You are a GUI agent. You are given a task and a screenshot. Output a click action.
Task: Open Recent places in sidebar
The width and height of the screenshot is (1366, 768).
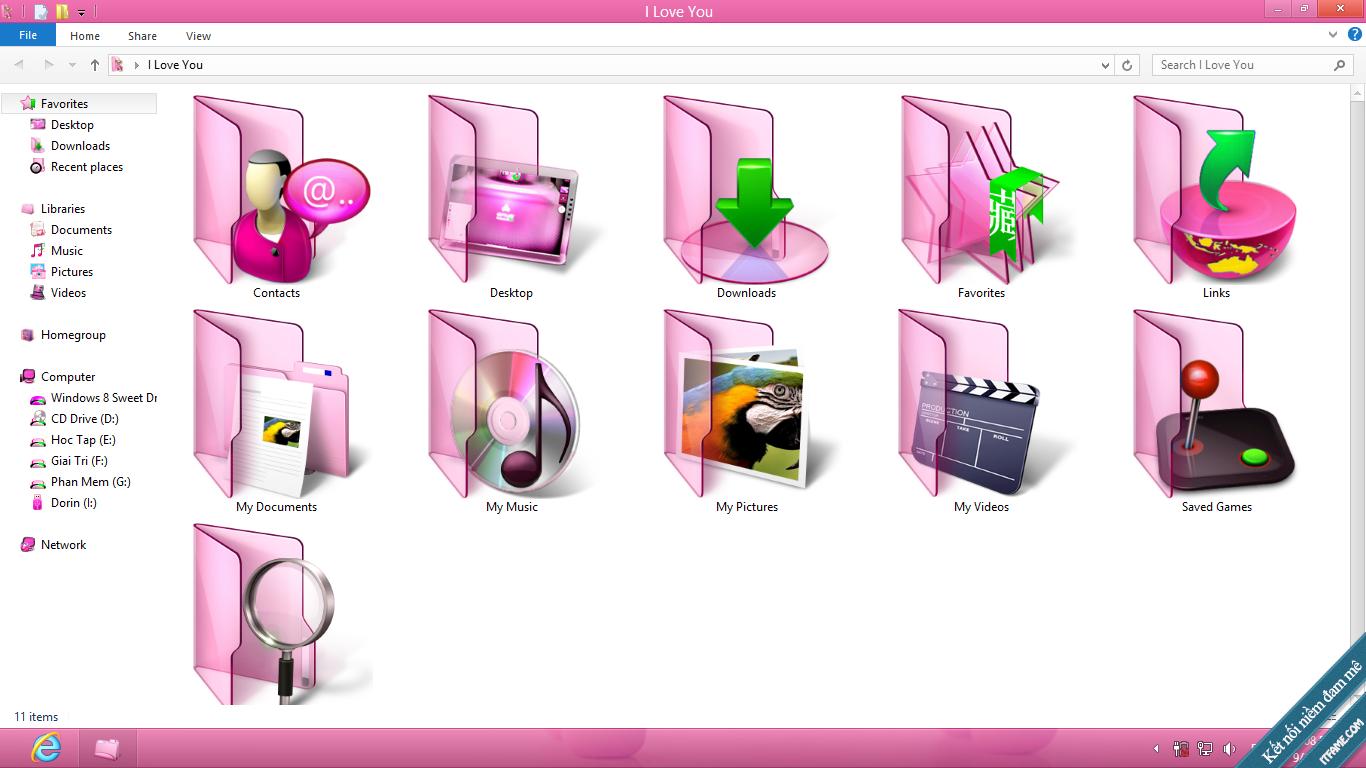point(86,167)
